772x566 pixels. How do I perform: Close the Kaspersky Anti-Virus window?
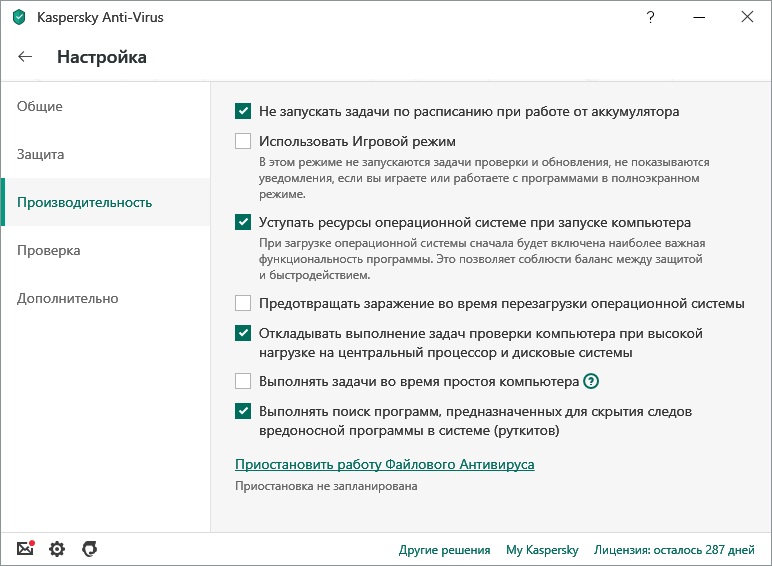(x=747, y=17)
